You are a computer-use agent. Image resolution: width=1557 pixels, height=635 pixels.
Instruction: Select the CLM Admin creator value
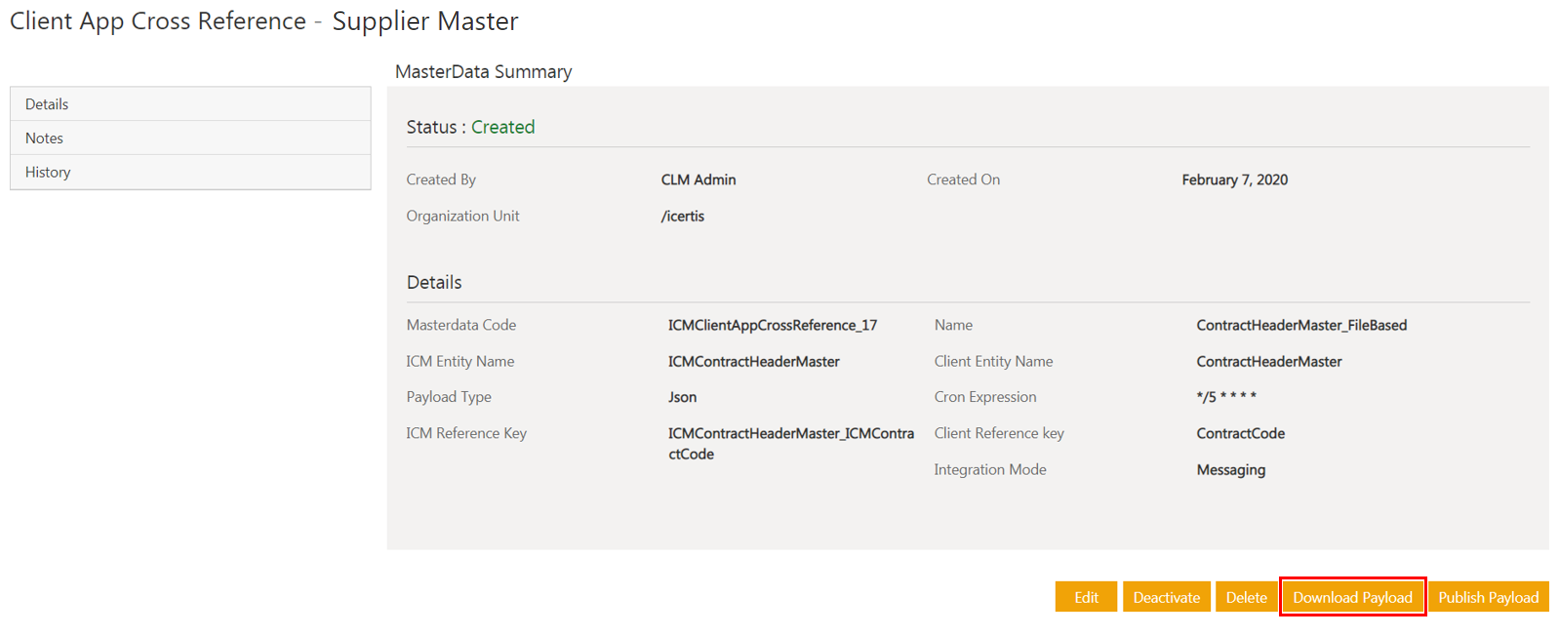[699, 180]
